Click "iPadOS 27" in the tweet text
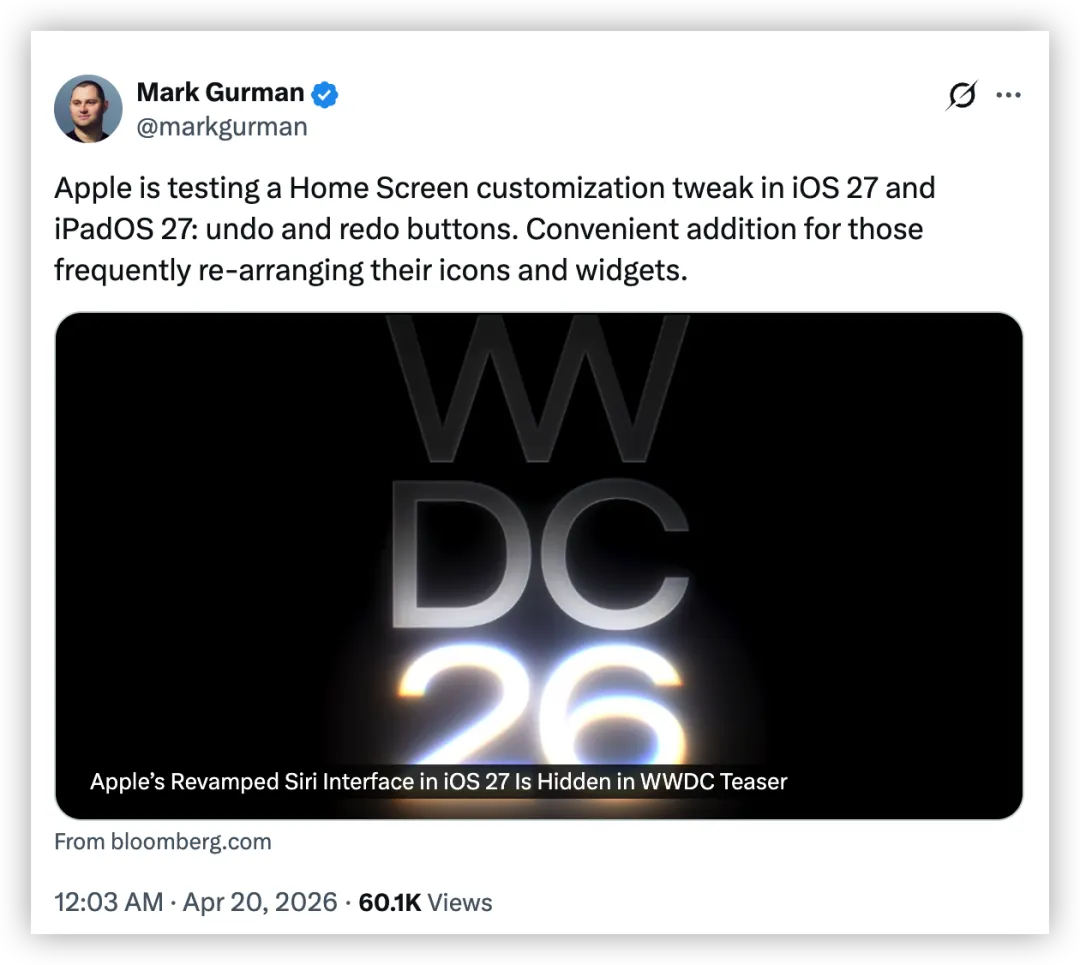 (x=118, y=229)
